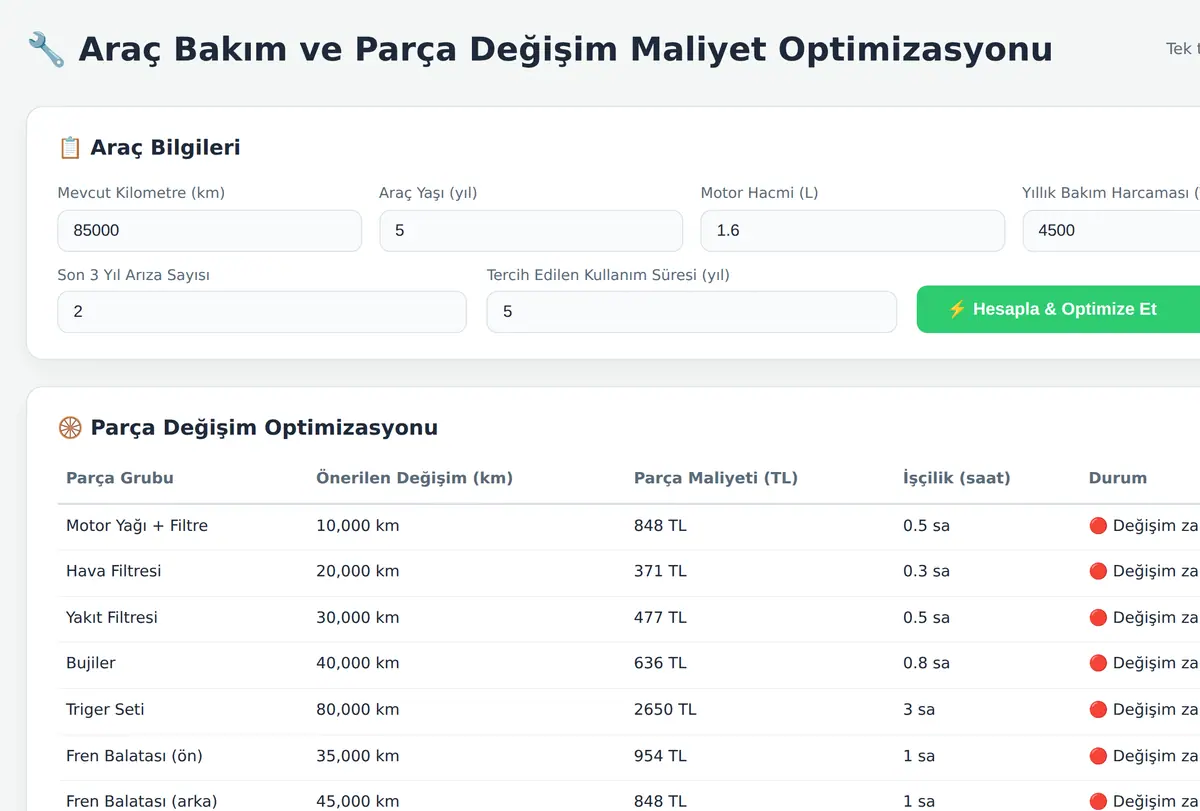Click the 636 TL cost cell

(660, 664)
